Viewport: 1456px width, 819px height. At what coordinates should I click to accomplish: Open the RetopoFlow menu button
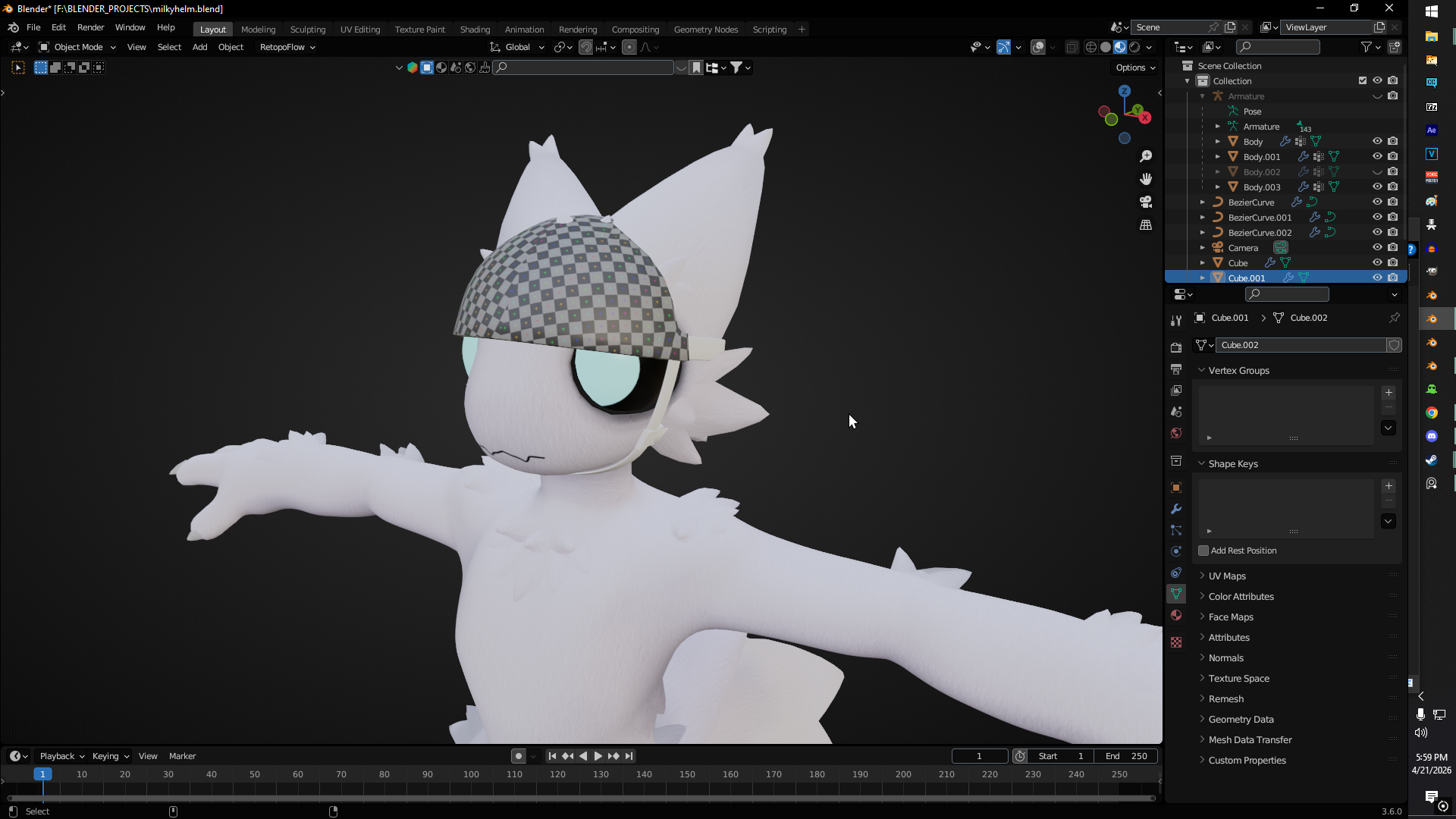click(287, 47)
